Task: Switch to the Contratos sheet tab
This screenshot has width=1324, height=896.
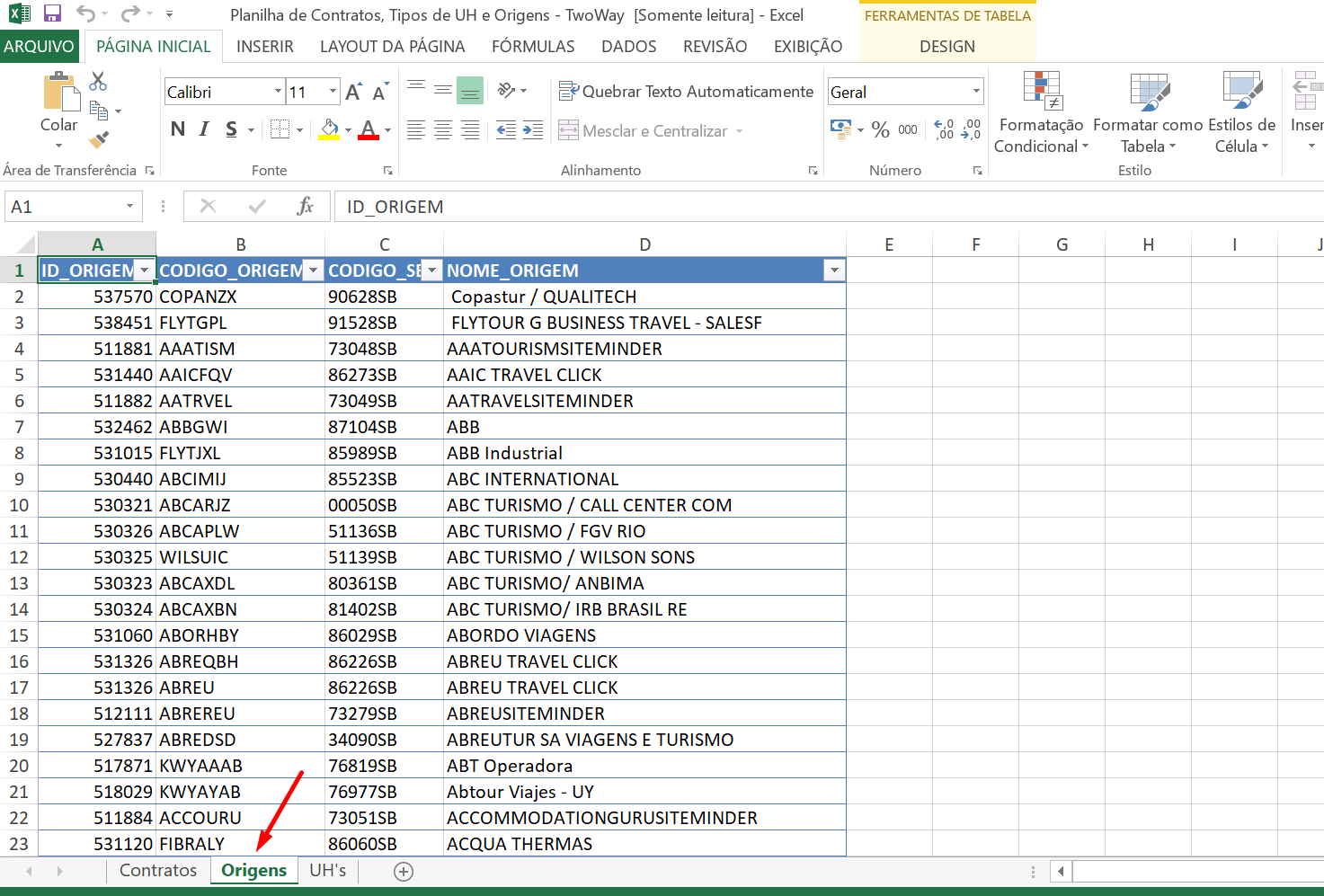Action: (x=158, y=871)
